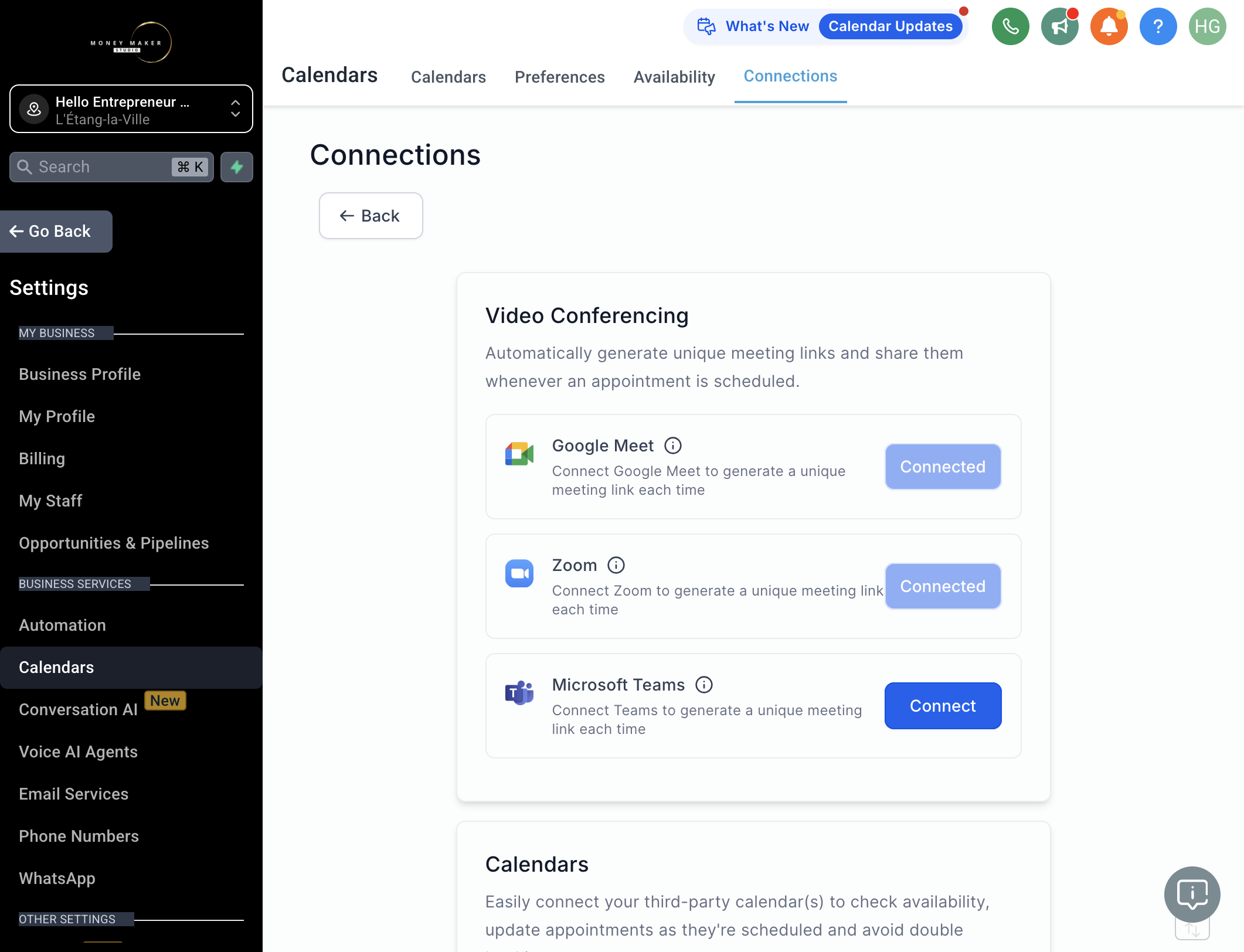Go to Billing settings
Viewport: 1244px width, 952px height.
click(x=42, y=459)
